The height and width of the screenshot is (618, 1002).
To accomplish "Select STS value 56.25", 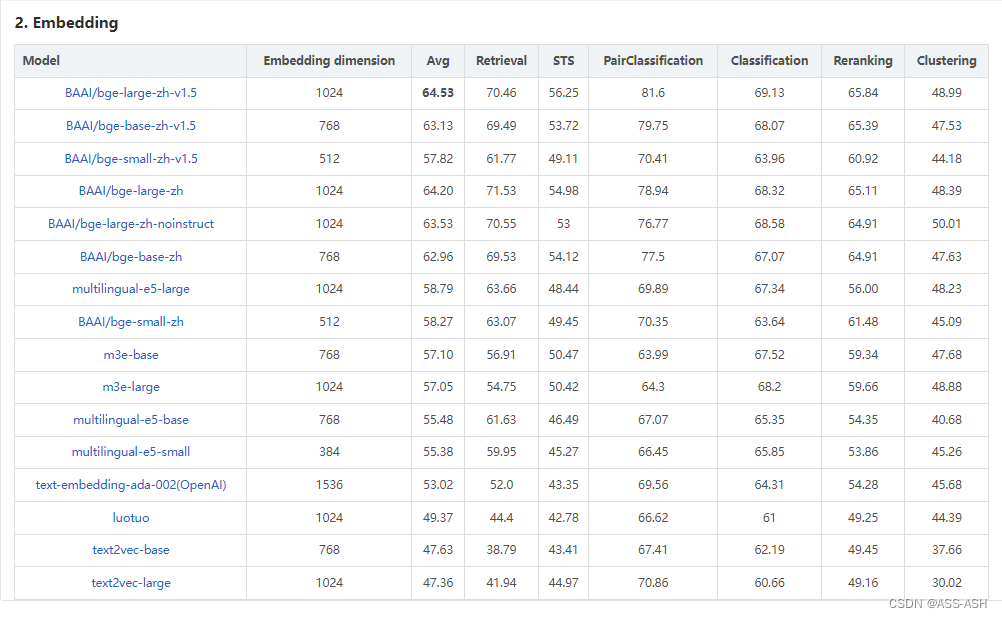I will tap(563, 93).
